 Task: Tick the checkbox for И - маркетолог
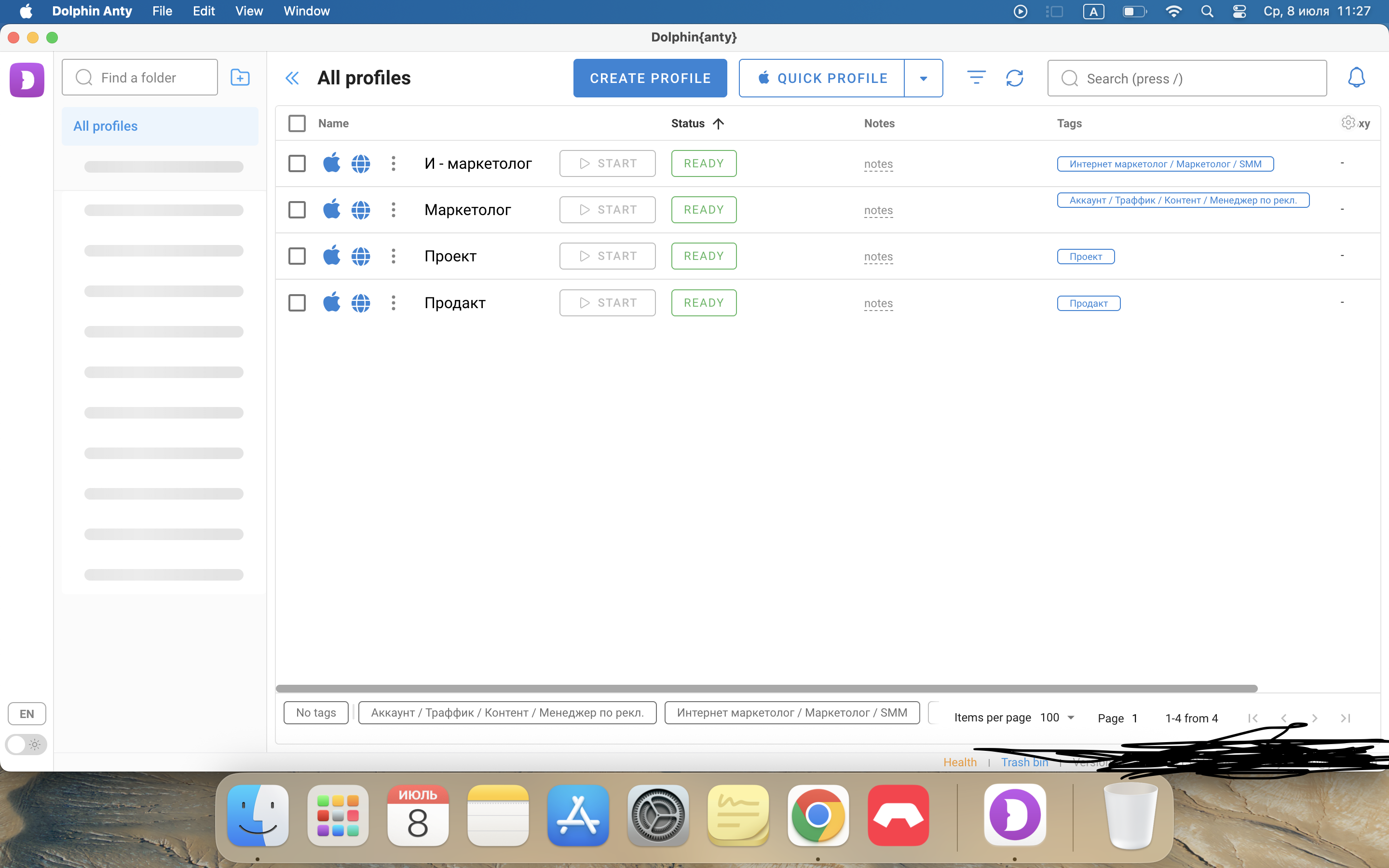click(x=297, y=163)
